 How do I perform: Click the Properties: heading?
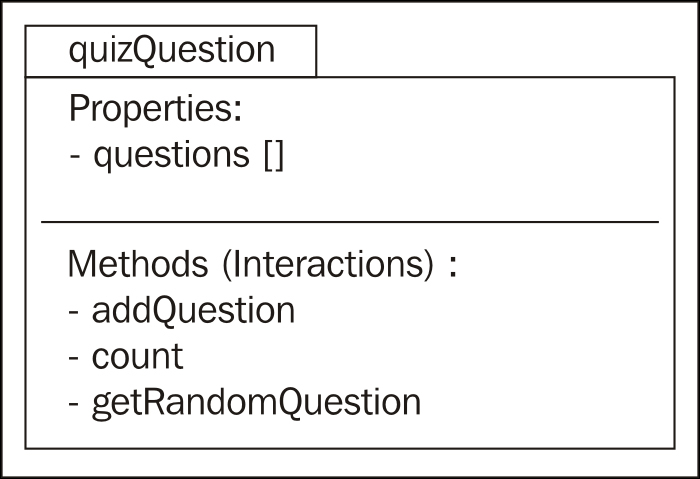click(155, 109)
